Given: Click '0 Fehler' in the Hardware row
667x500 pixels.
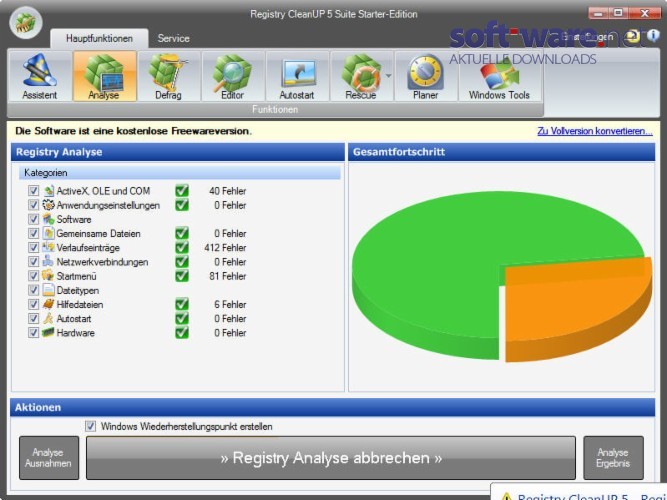Looking at the screenshot, I should point(230,333).
